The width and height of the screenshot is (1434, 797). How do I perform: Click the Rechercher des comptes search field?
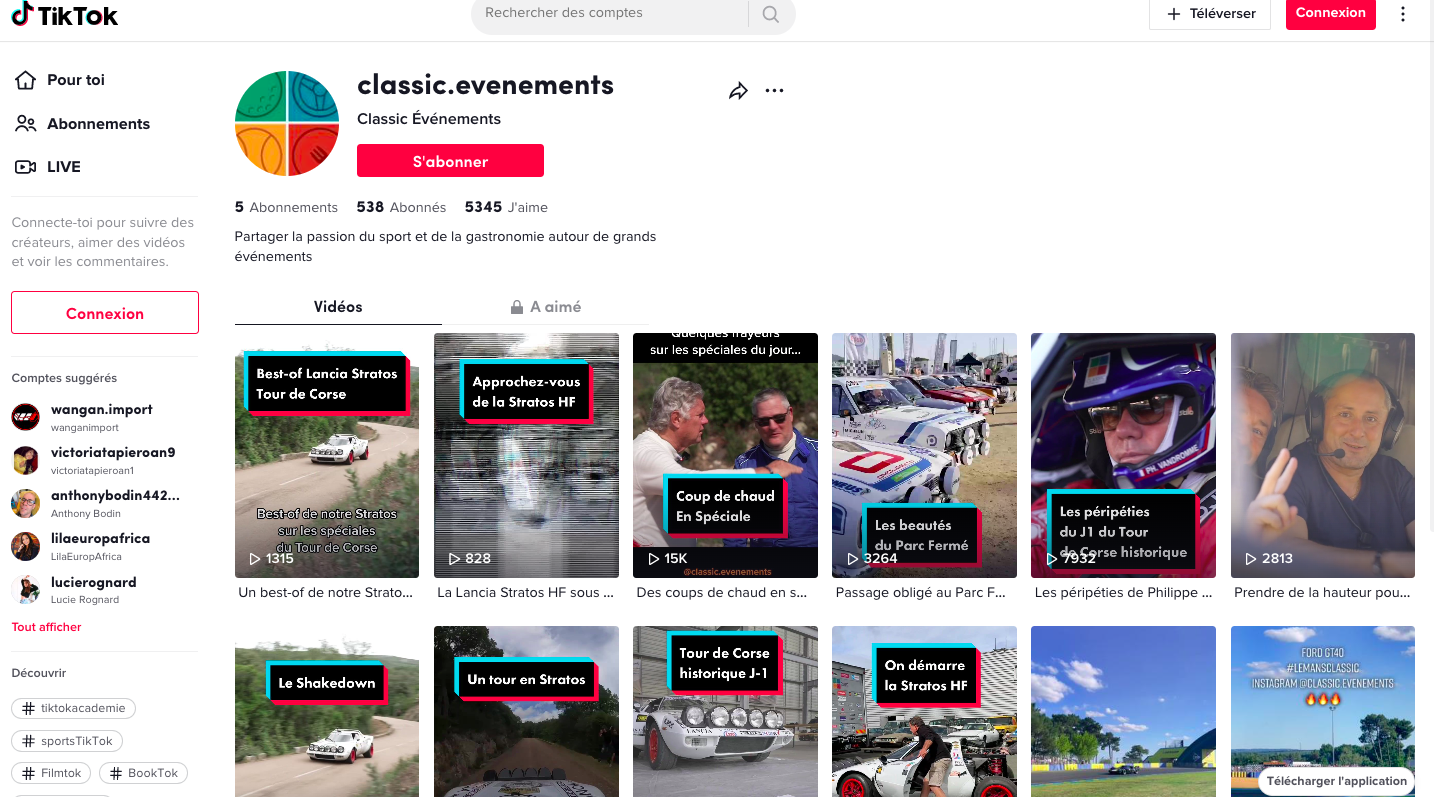pos(610,14)
